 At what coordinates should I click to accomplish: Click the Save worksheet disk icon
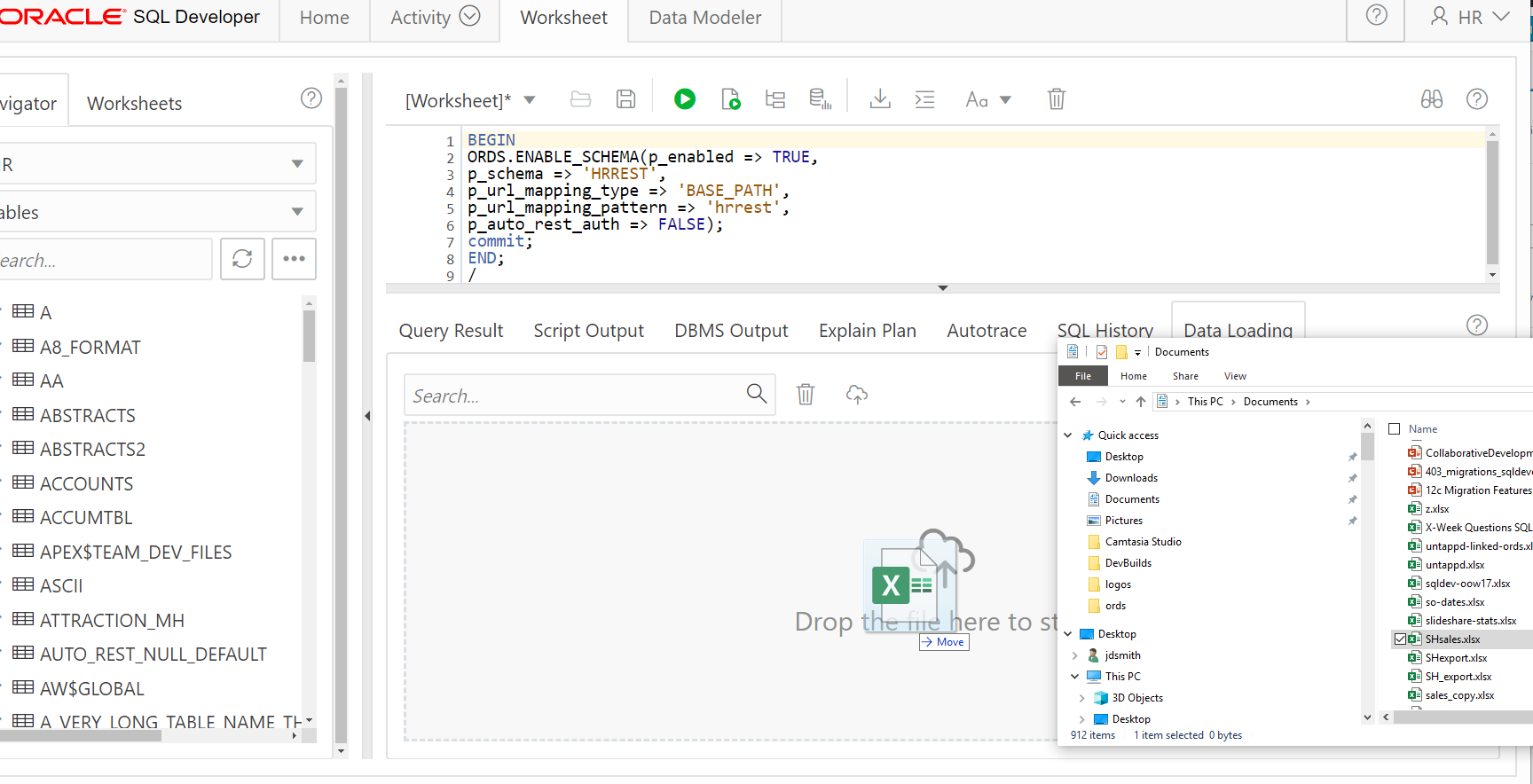(626, 99)
